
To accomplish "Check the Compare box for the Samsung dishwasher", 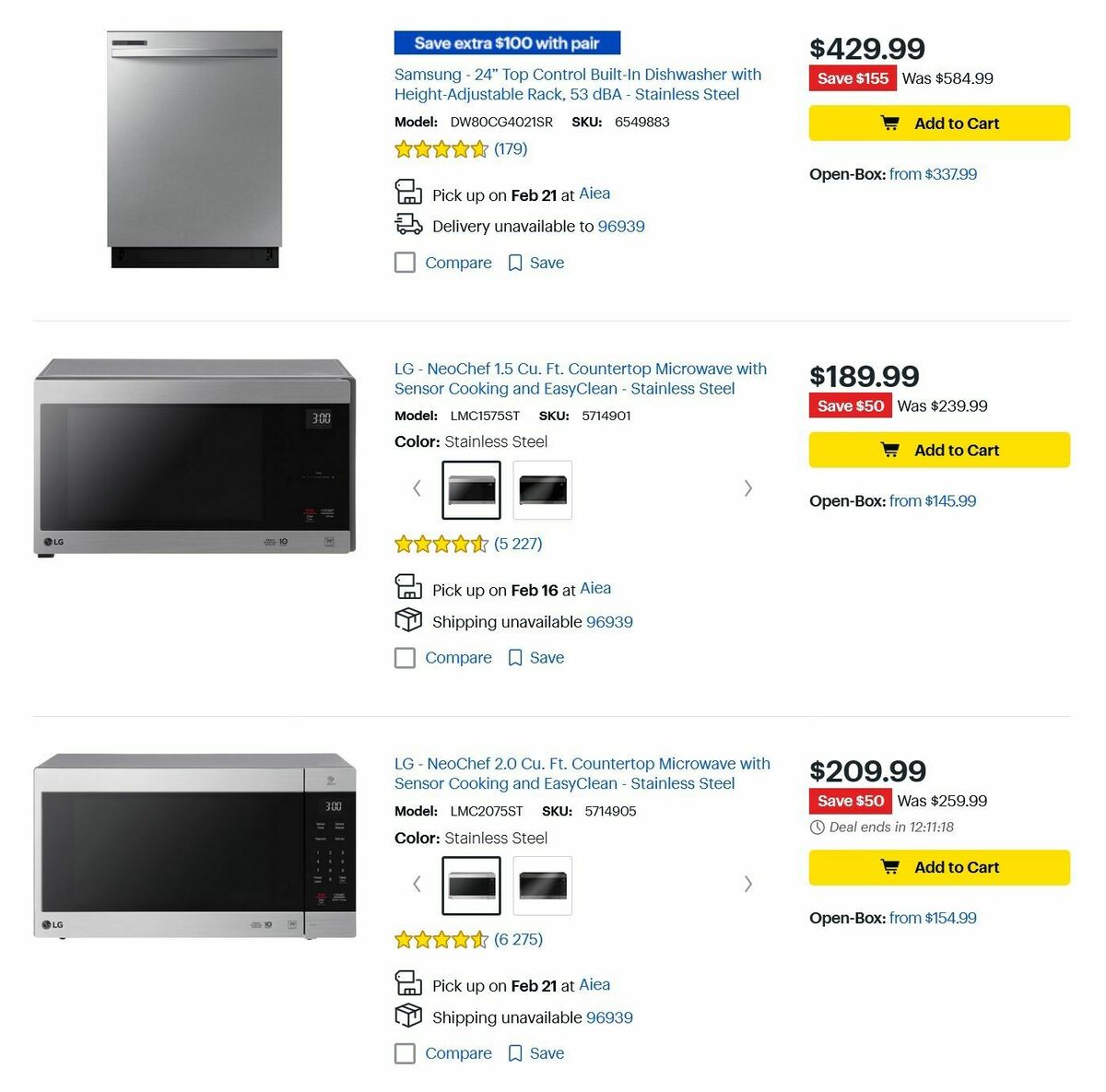I will (405, 263).
